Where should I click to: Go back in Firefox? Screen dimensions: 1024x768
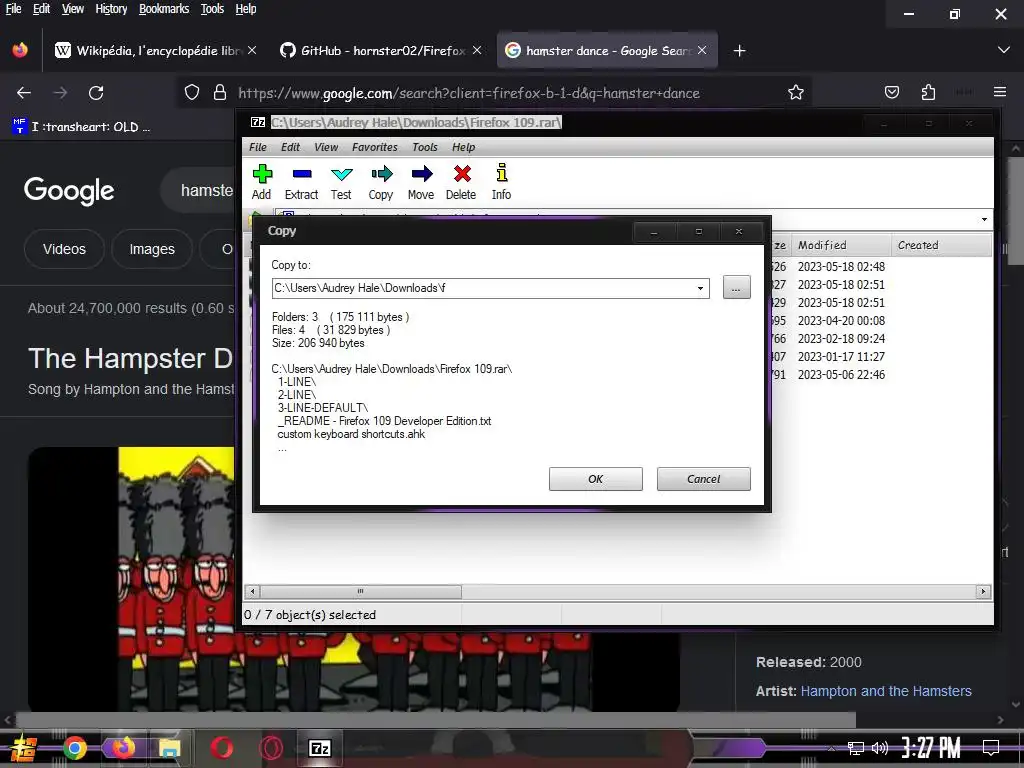[x=24, y=93]
